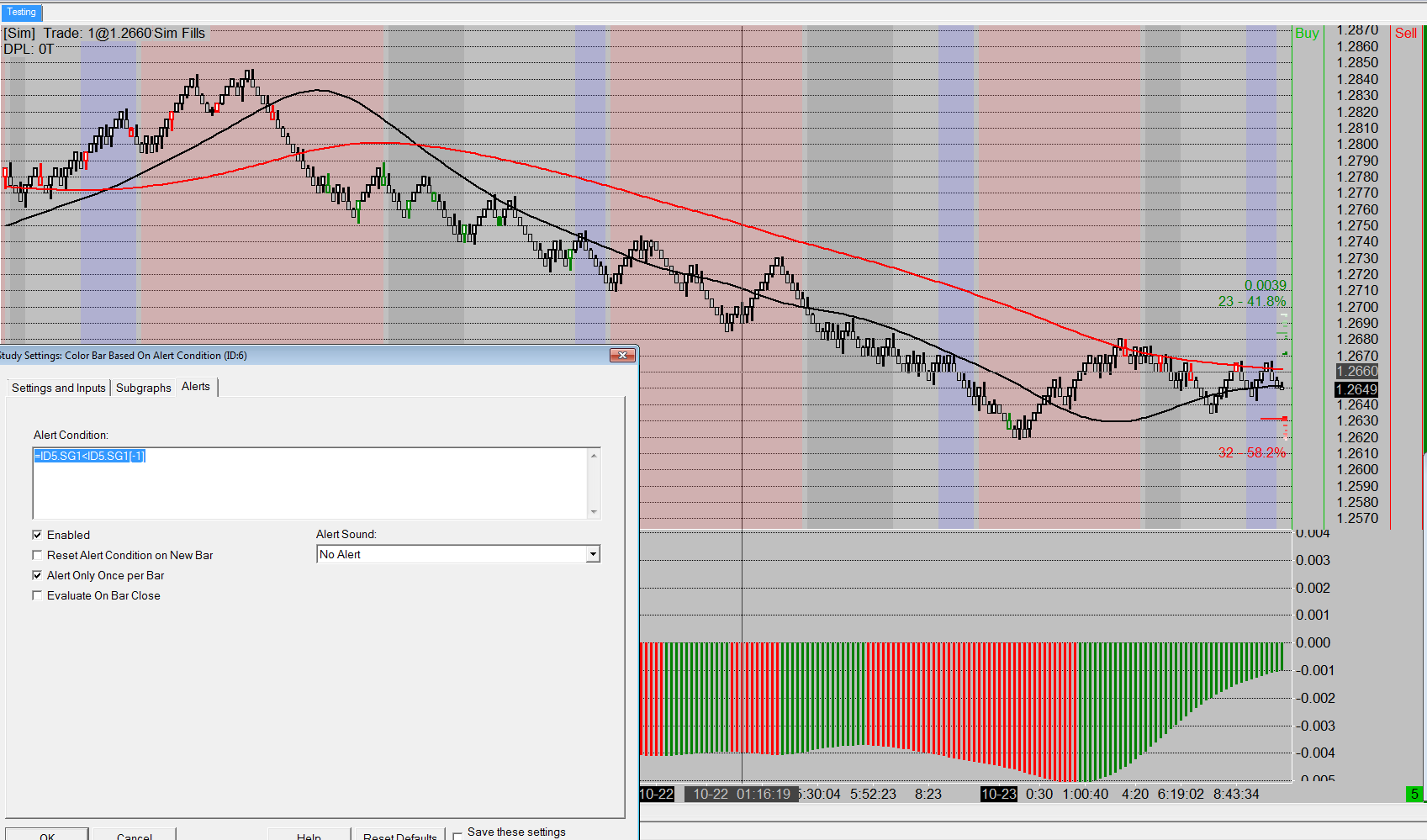Click the 0.000 histogram scale label

(x=1313, y=643)
